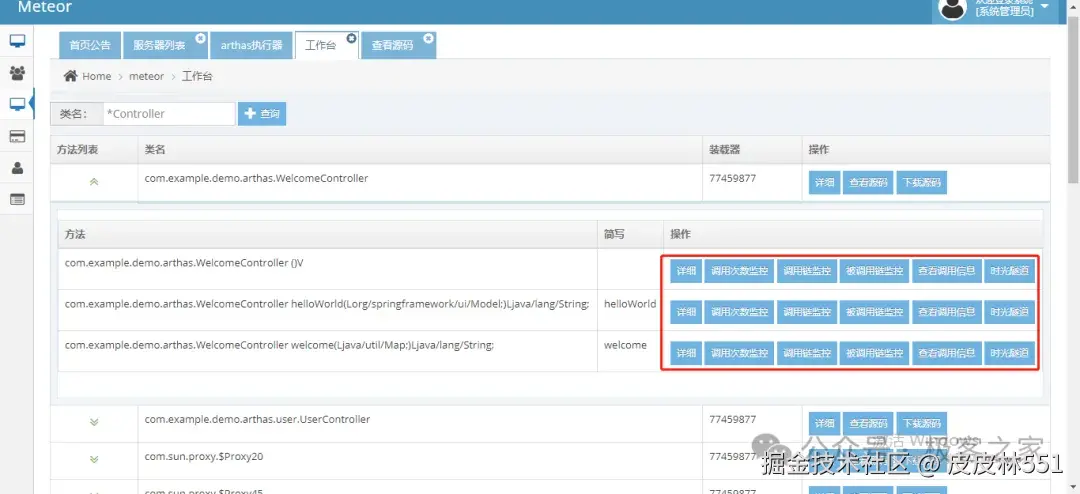Click 时光隧道 in the welcome(Map) method row
Viewport: 1080px width, 494px height.
pos(1009,353)
